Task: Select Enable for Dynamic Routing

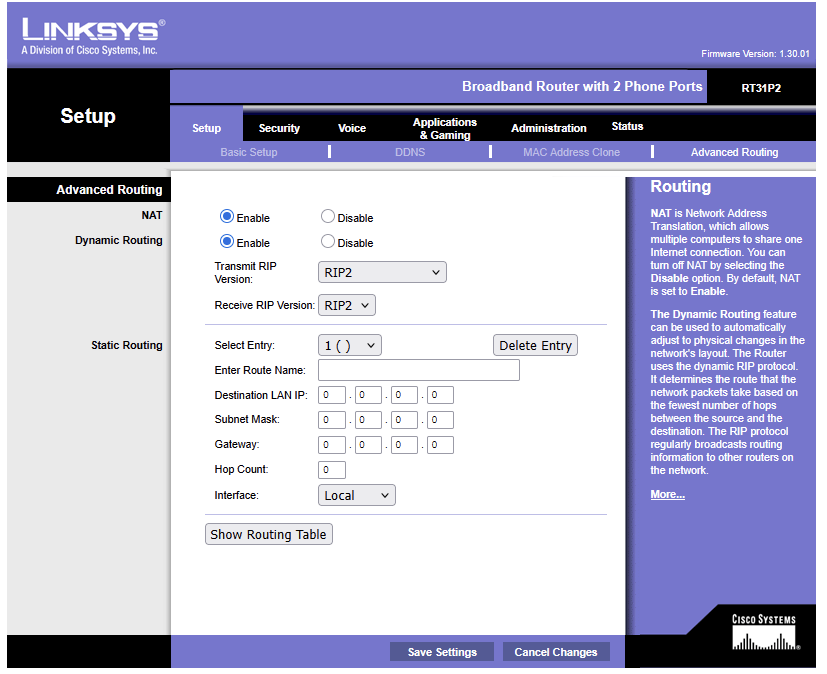Action: [227, 242]
